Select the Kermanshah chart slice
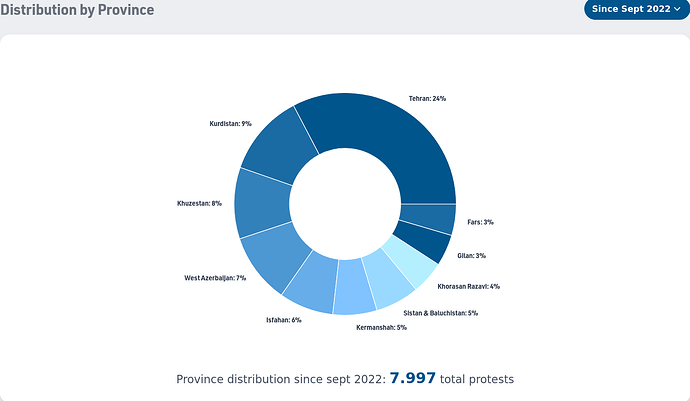 click(x=354, y=286)
